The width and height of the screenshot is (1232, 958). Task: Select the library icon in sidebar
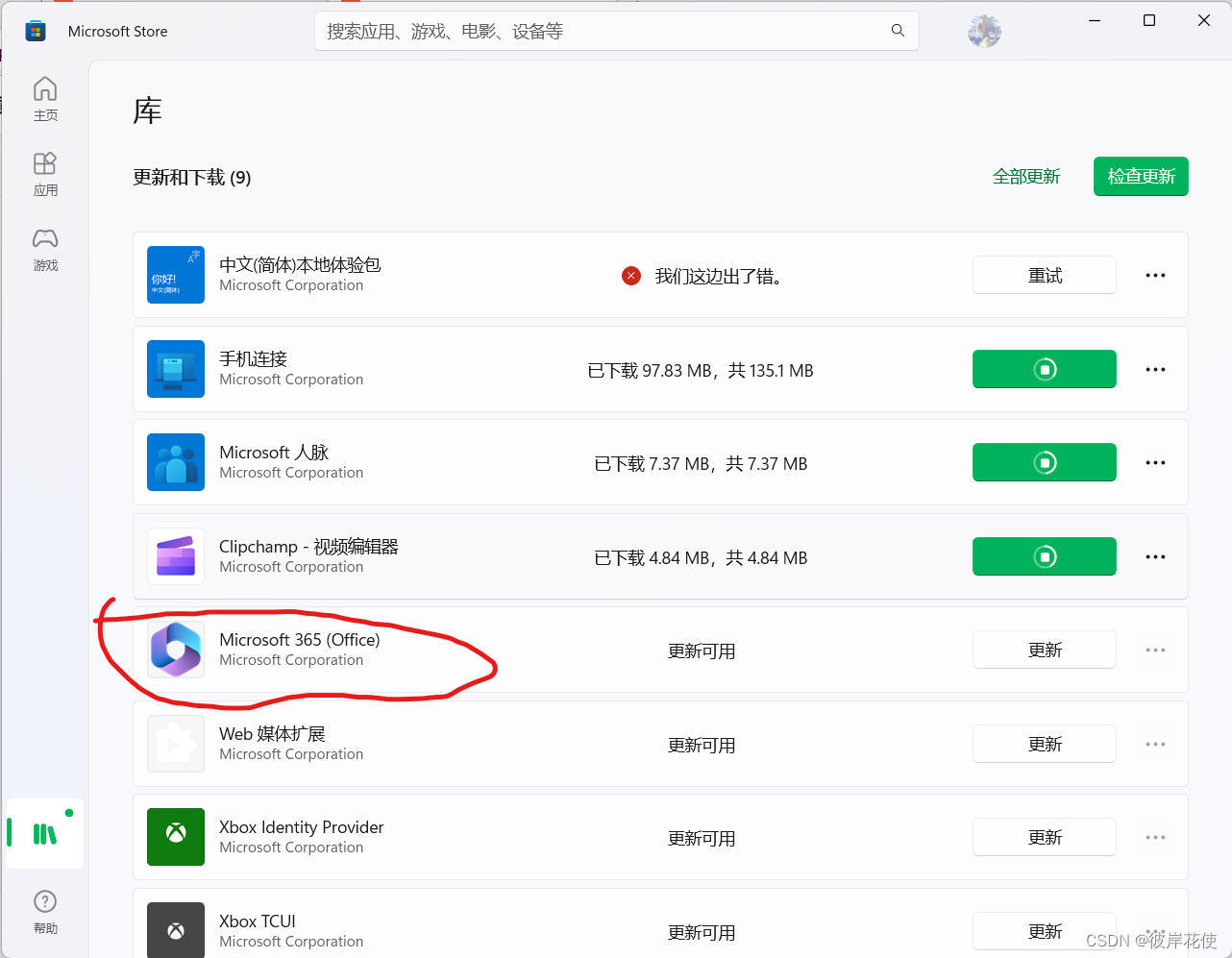click(x=45, y=833)
